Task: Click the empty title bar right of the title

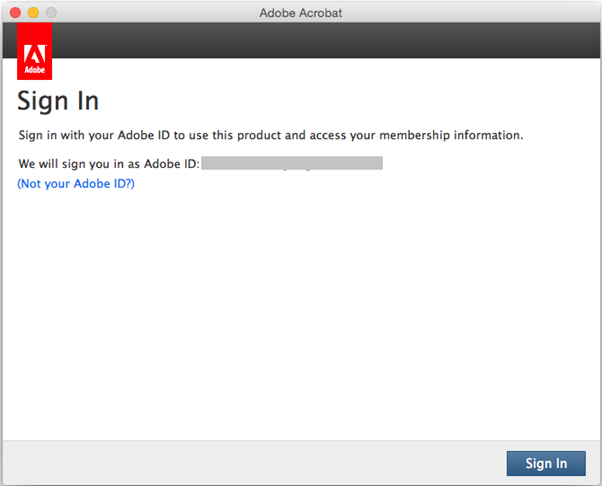Action: pos(480,12)
